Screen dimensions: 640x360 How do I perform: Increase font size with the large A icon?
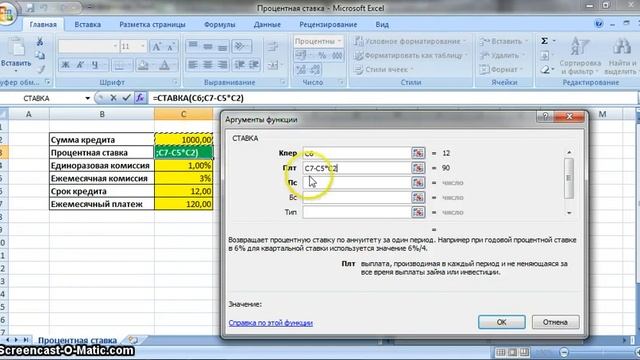coord(156,47)
